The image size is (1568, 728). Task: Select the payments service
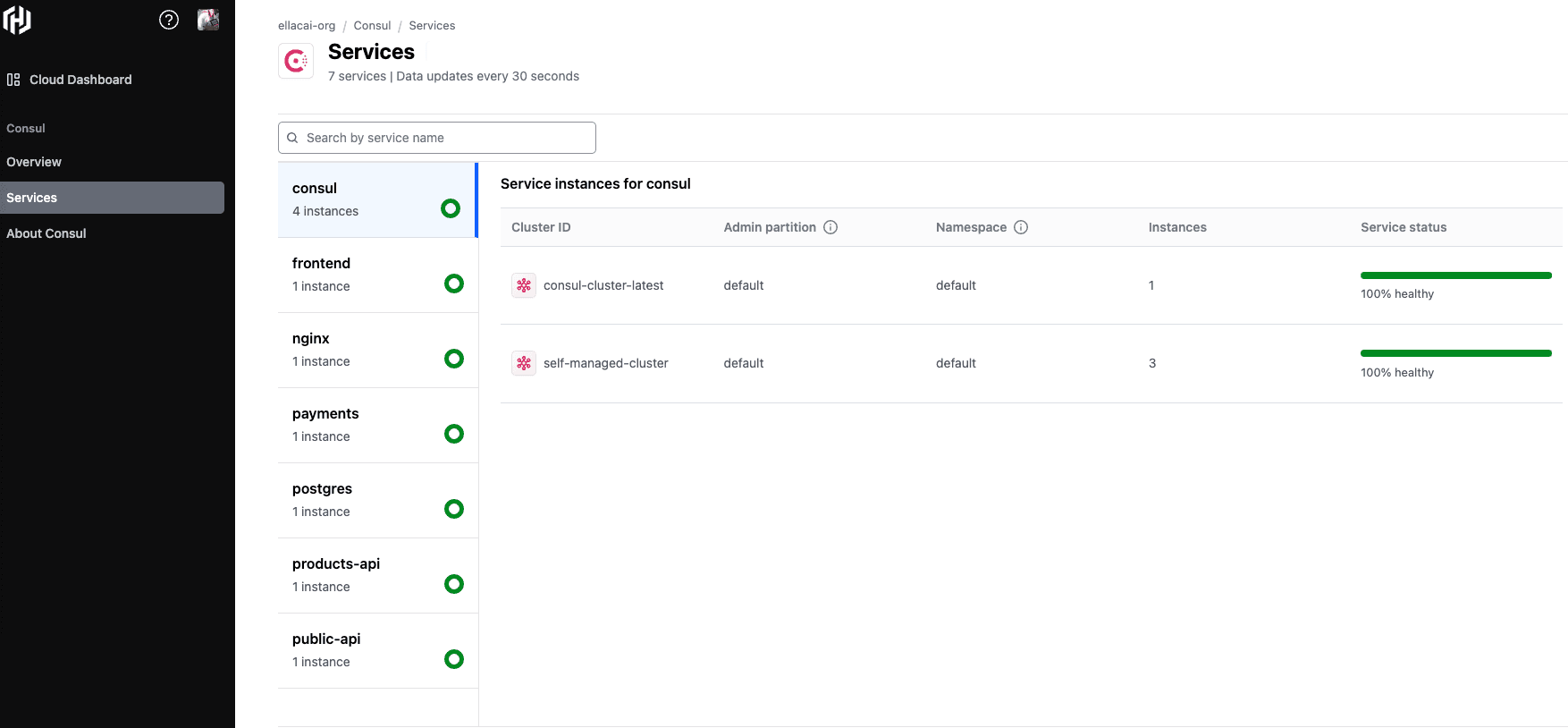pyautogui.click(x=377, y=425)
